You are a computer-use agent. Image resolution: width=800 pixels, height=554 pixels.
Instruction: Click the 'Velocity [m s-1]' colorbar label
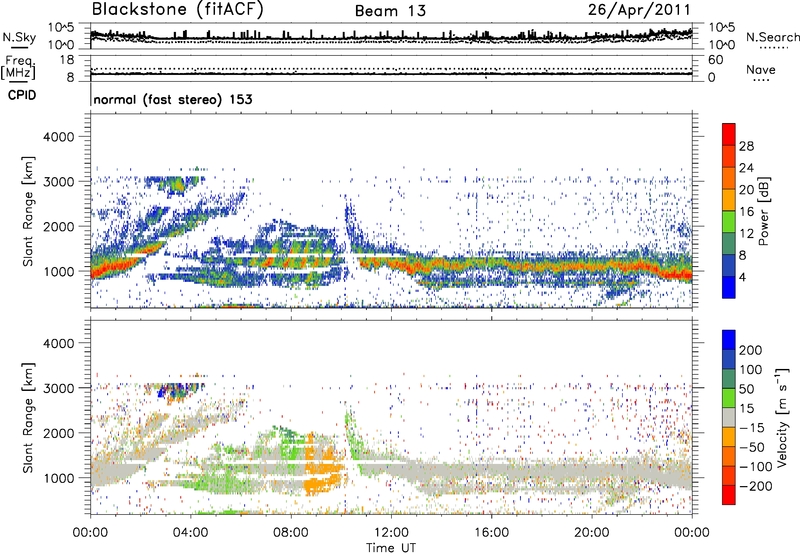(x=781, y=417)
